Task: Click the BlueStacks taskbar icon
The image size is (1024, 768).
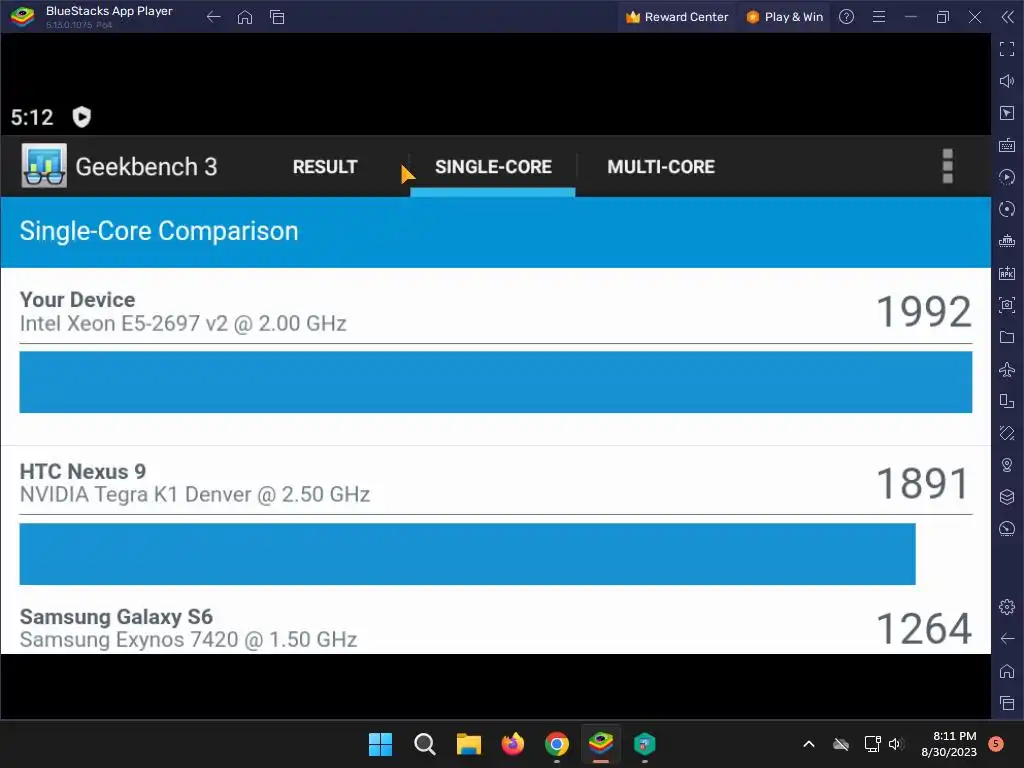Action: [x=601, y=744]
